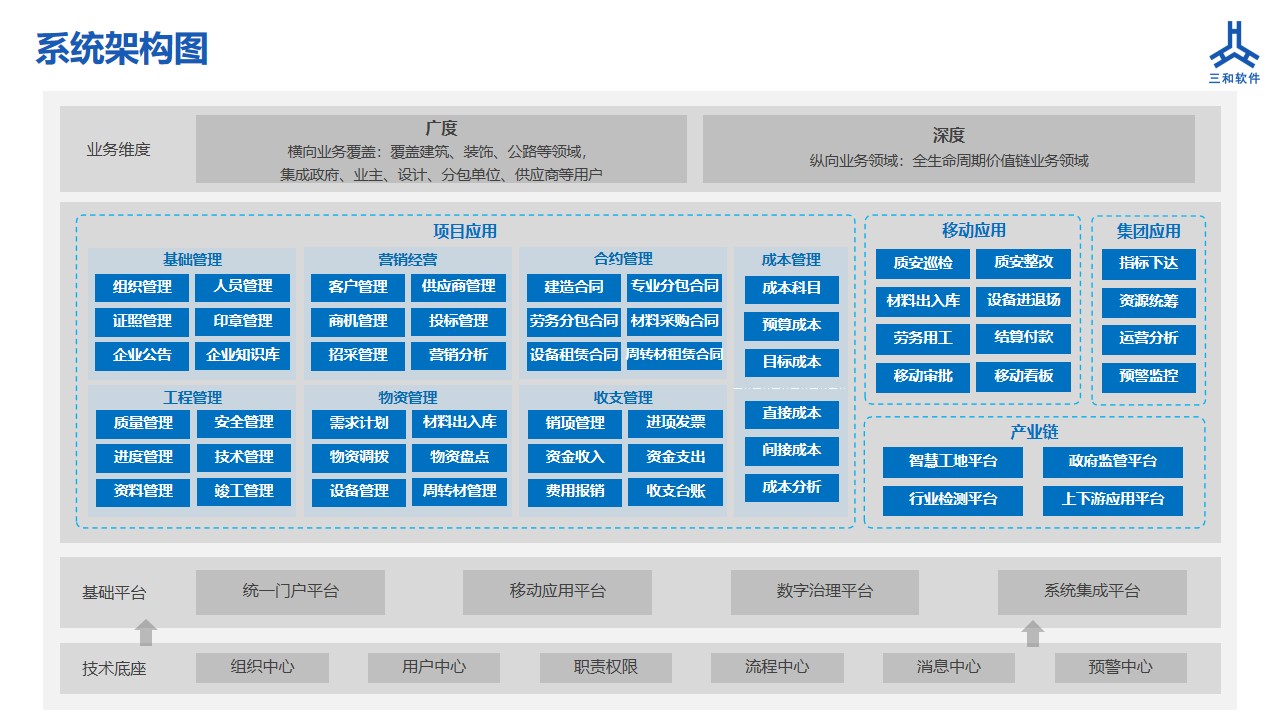
Task: Select 需求计划 under 物资管理
Action: click(359, 423)
